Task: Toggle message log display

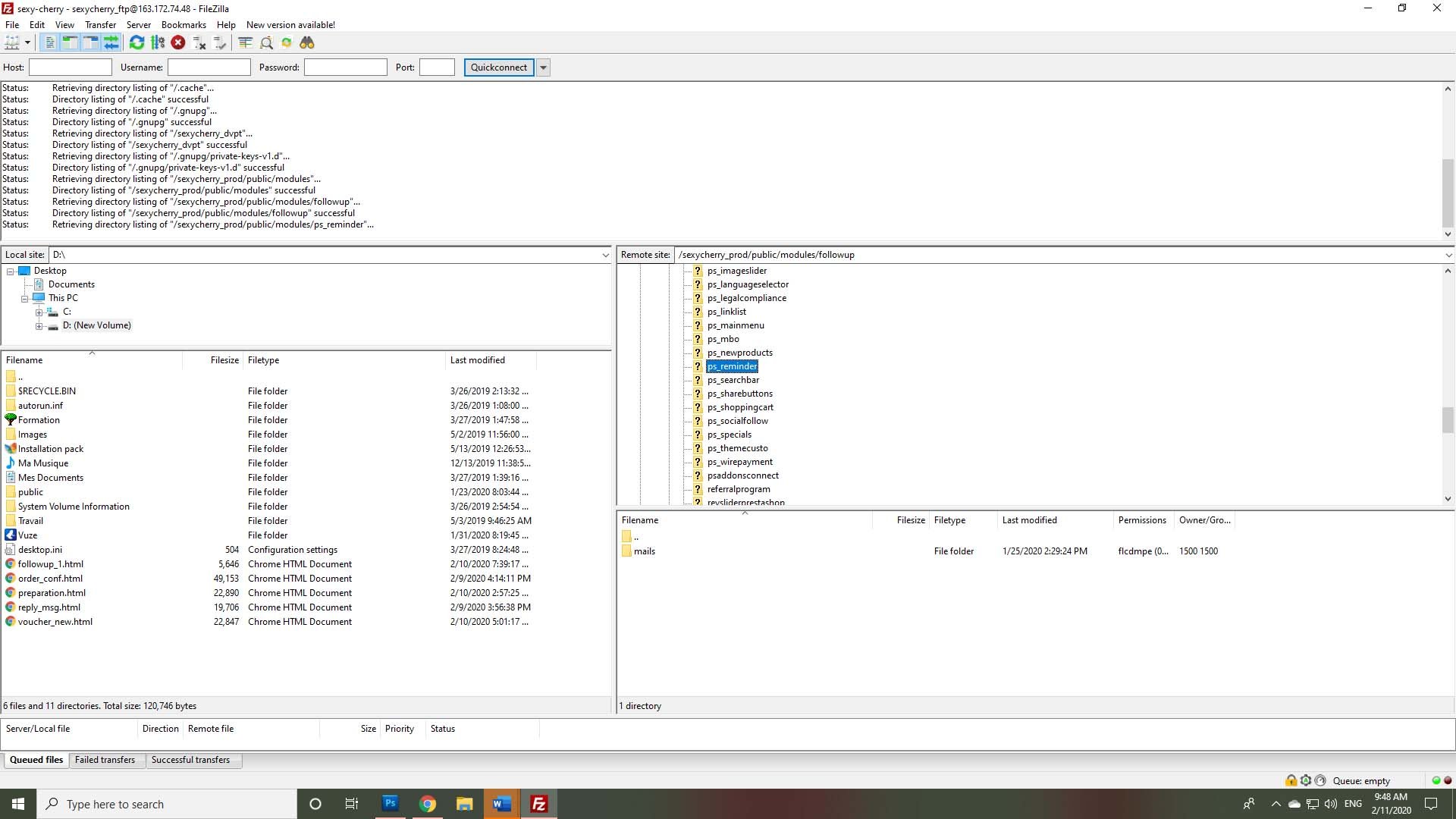Action: point(49,43)
